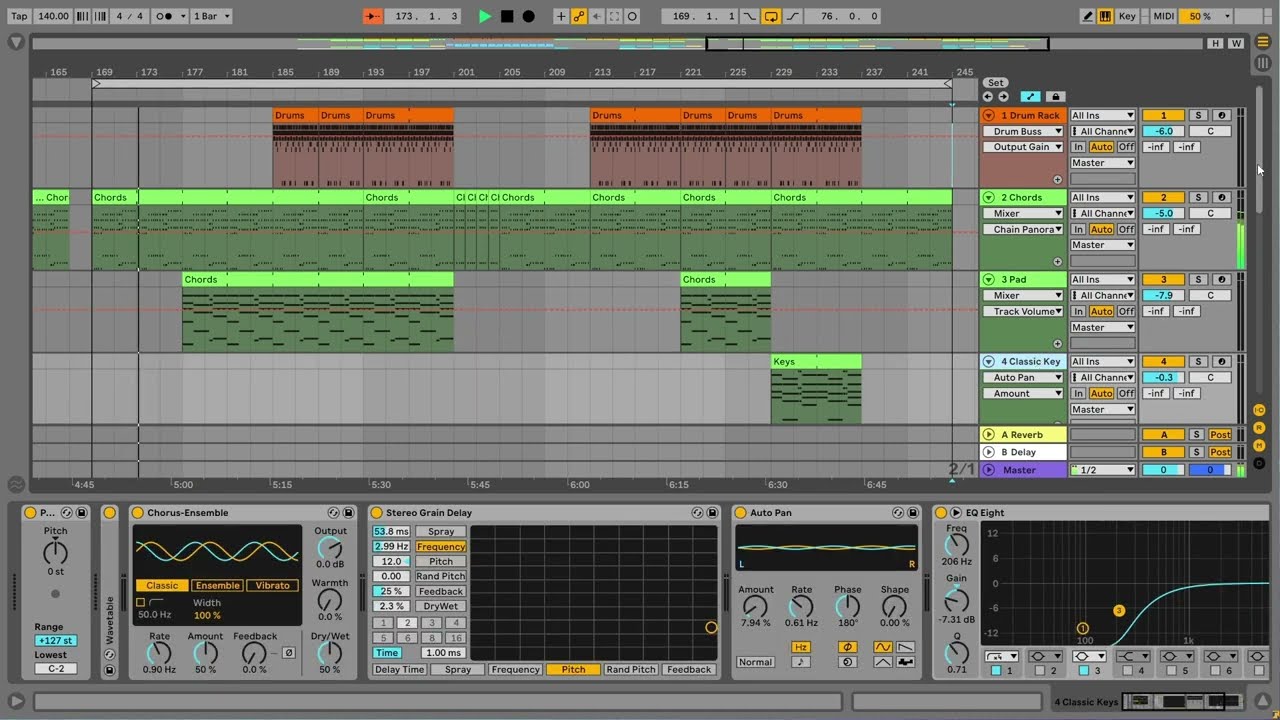Toggle Post on A Reverb return
The image size is (1280, 720).
point(1220,435)
